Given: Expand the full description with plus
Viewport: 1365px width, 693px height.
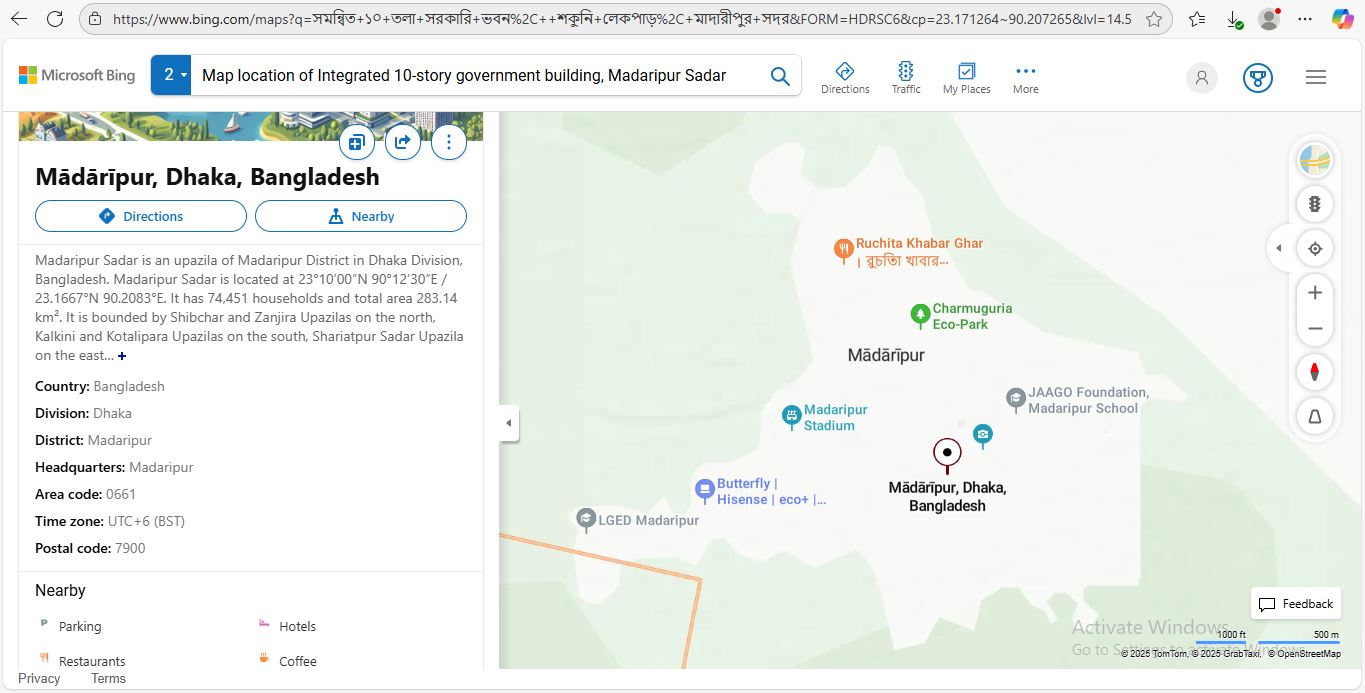Looking at the screenshot, I should (x=122, y=356).
